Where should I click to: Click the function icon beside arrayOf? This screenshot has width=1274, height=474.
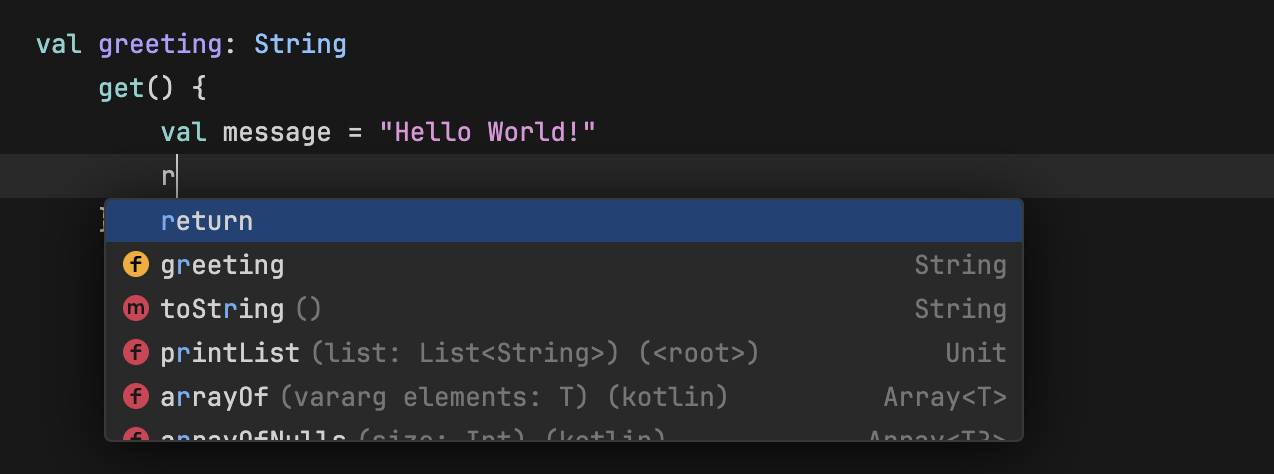(x=135, y=397)
